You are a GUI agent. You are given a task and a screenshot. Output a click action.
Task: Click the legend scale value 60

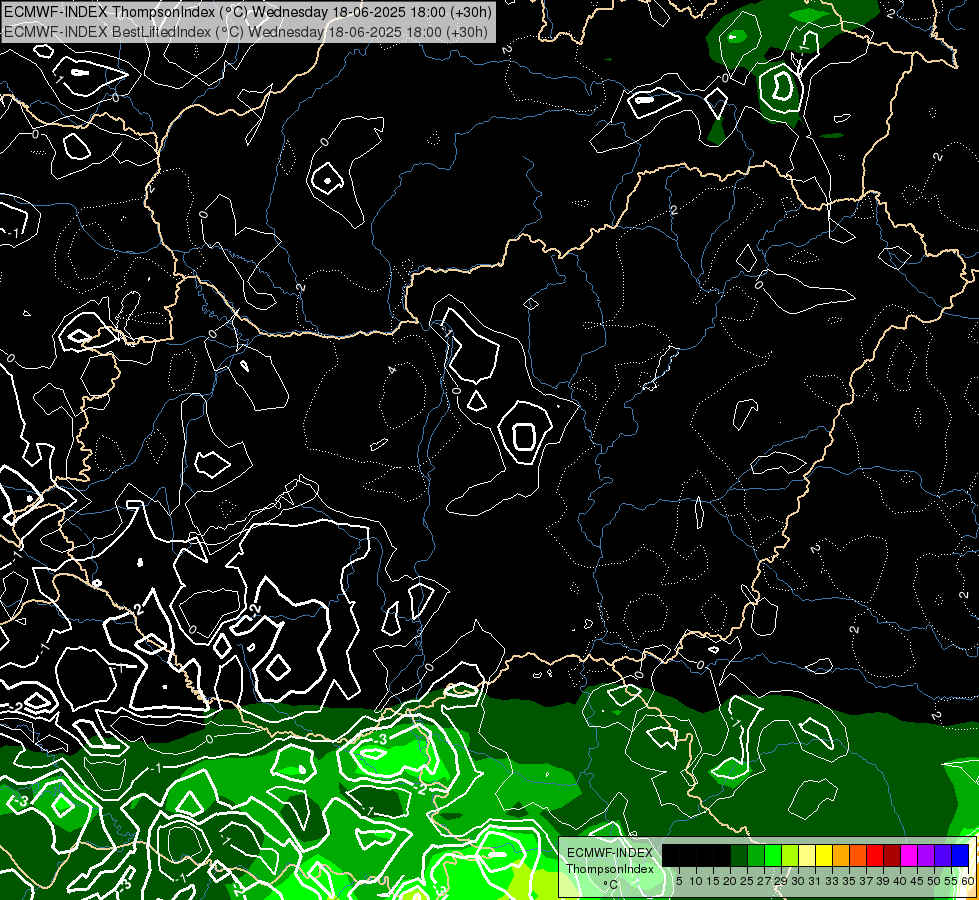point(968,881)
